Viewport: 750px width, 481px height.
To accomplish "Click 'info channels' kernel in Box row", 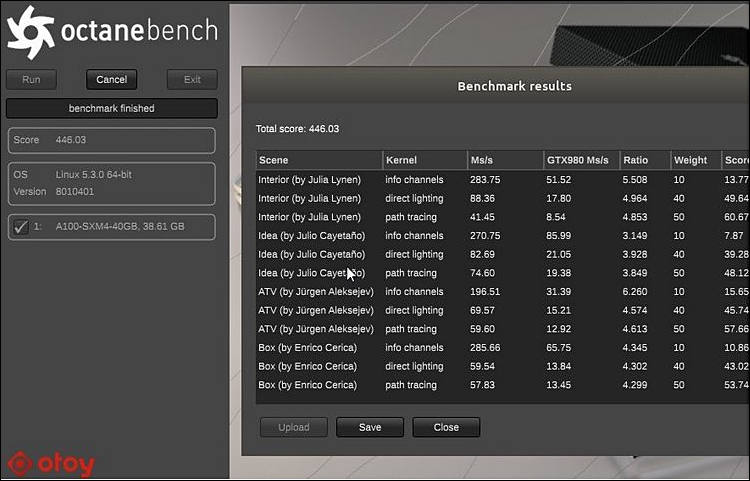I will (414, 348).
